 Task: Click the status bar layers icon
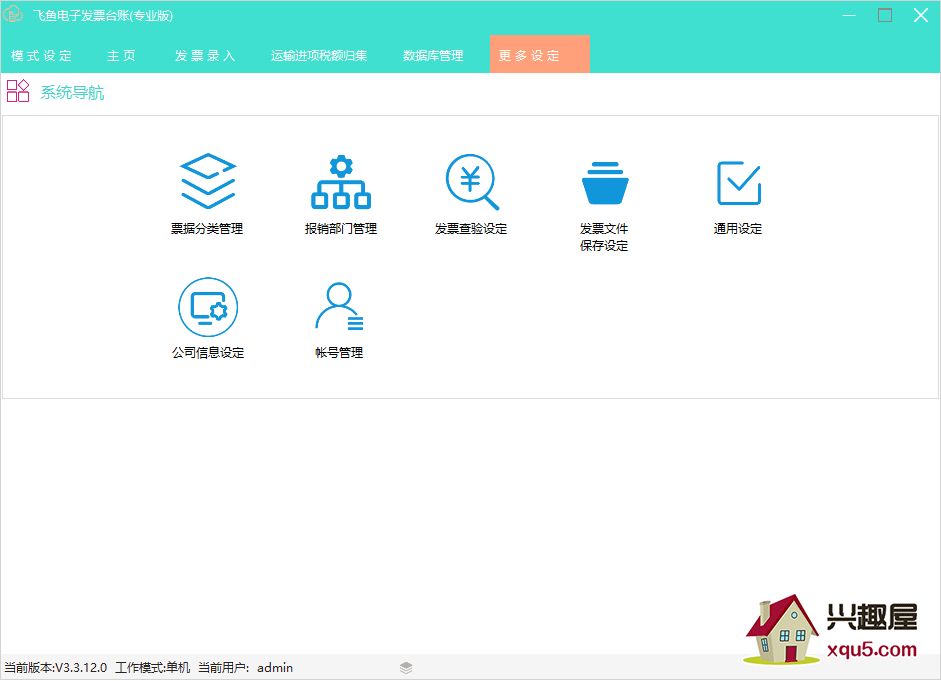click(406, 667)
